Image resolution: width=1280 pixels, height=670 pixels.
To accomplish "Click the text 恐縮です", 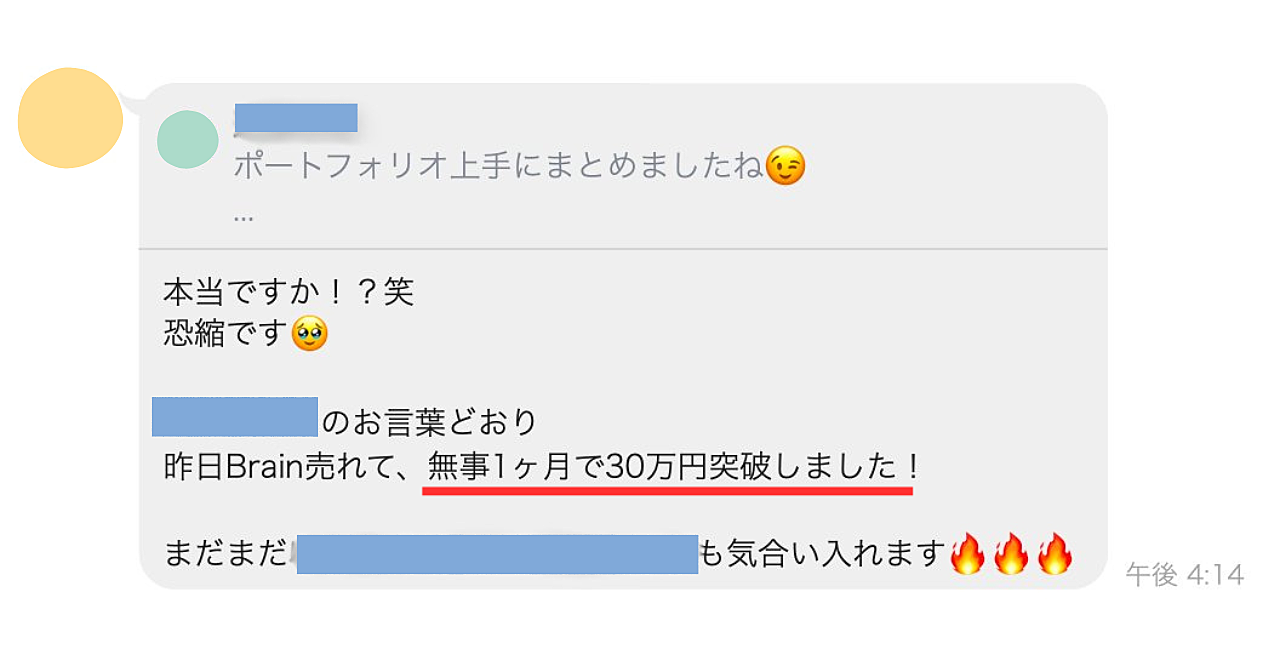I will click(x=226, y=333).
